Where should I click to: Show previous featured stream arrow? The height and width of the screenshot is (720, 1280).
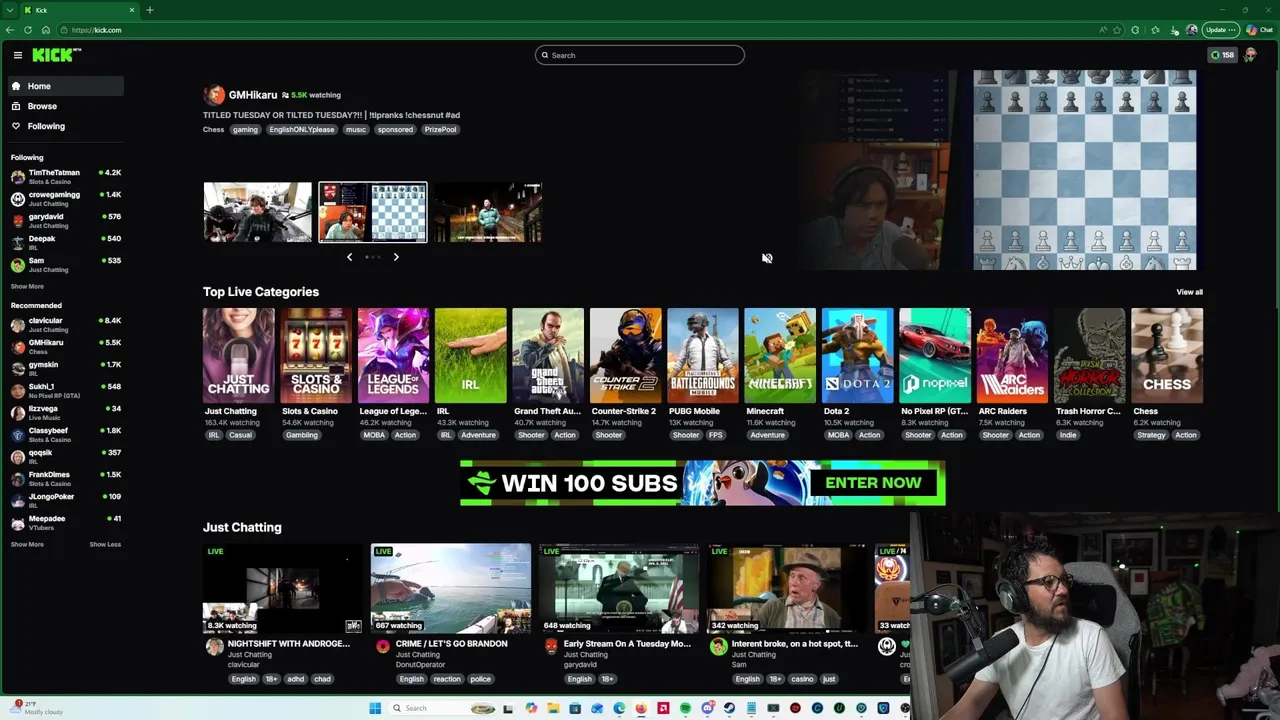349,257
